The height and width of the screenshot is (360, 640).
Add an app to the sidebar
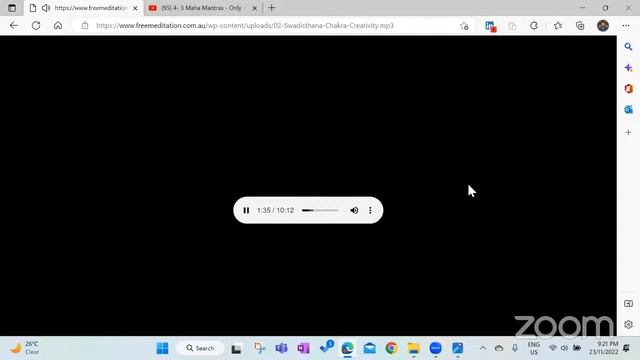click(628, 132)
